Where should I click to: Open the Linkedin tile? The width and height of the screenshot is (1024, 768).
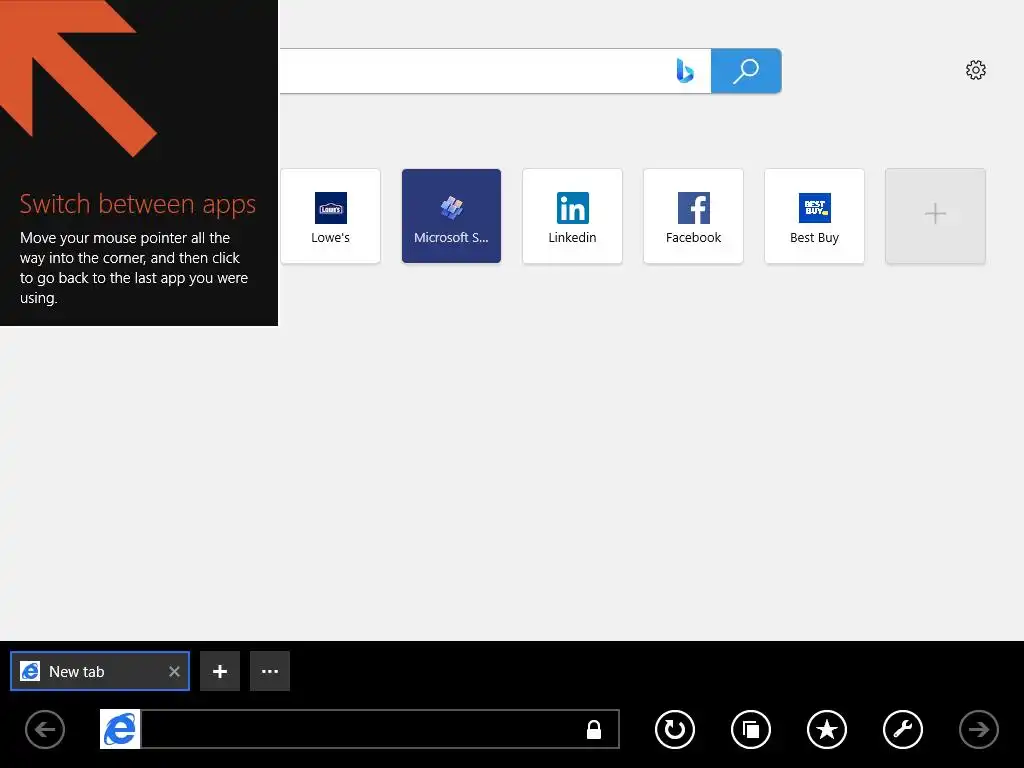(572, 216)
